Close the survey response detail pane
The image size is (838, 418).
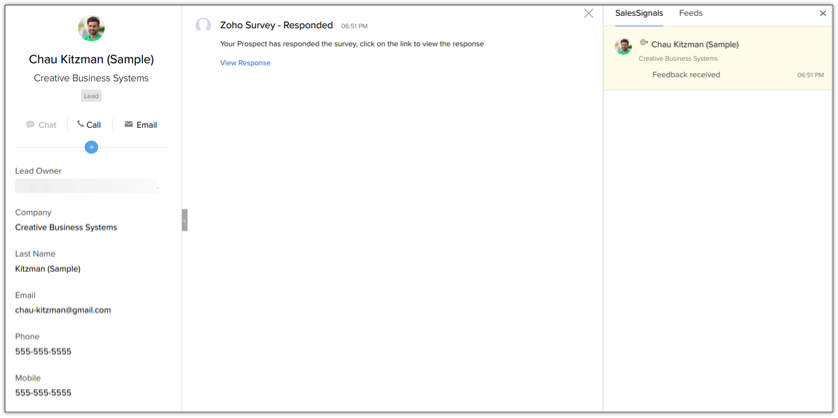(x=588, y=13)
